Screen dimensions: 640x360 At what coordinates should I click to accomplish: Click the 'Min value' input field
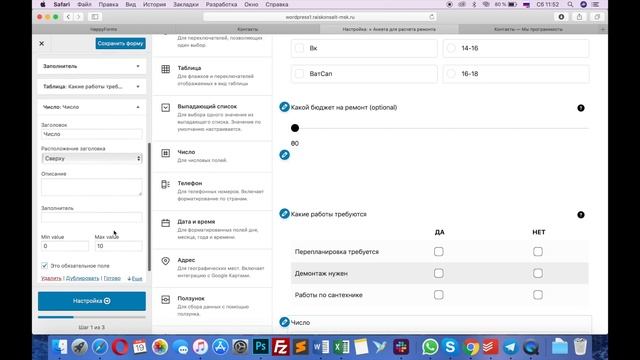(65, 246)
